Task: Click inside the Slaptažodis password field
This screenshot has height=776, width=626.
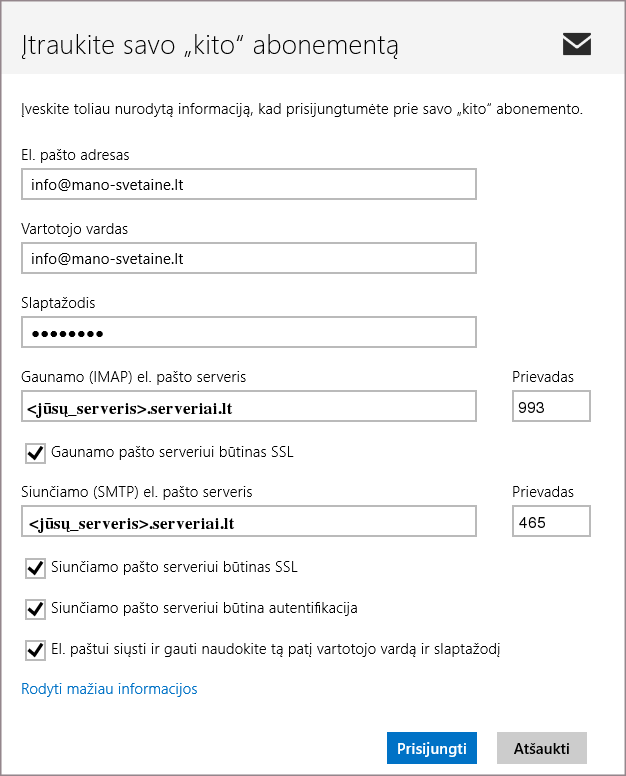Action: (x=248, y=333)
